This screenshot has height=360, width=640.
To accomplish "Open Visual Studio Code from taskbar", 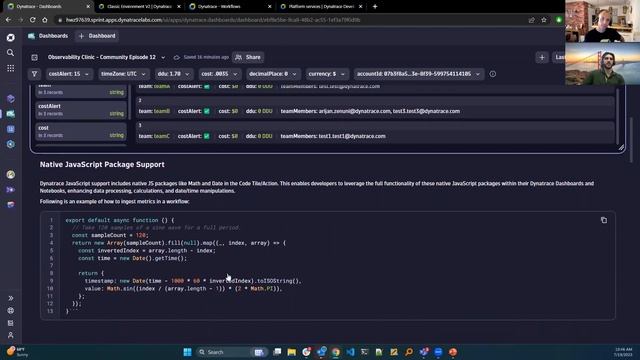I will pos(350,352).
